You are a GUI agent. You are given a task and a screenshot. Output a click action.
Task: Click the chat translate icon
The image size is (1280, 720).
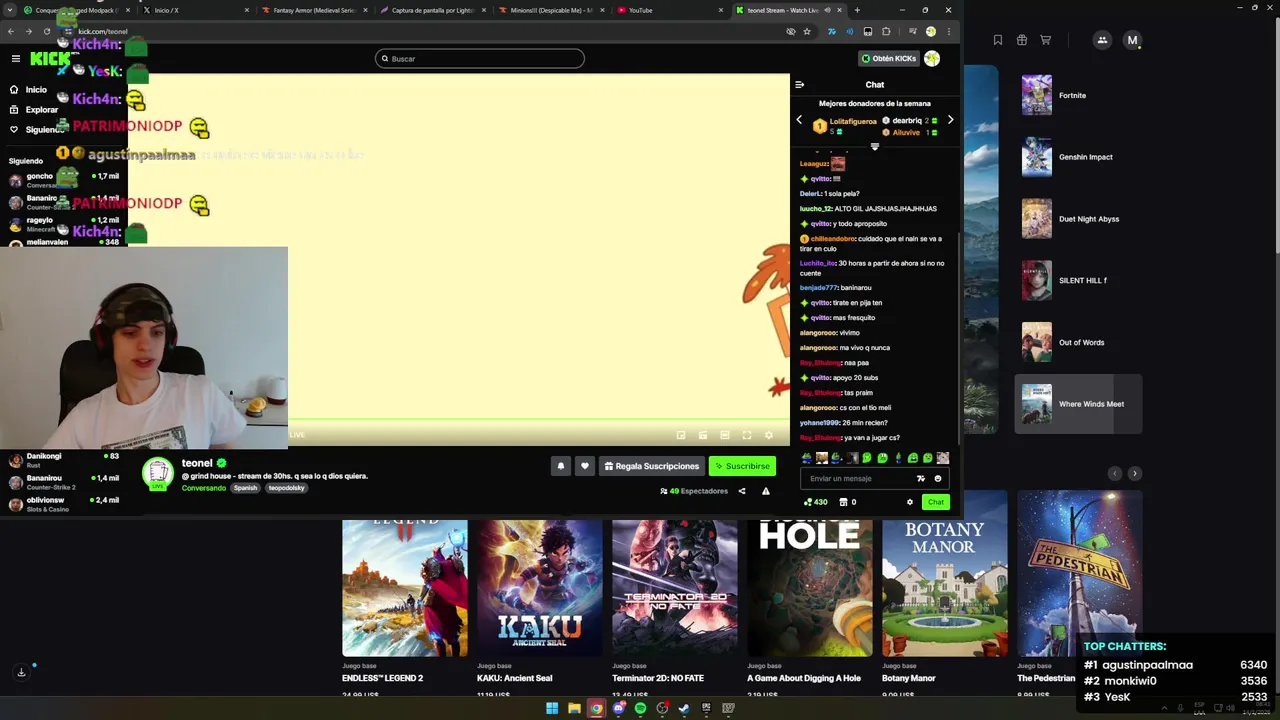click(x=921, y=478)
